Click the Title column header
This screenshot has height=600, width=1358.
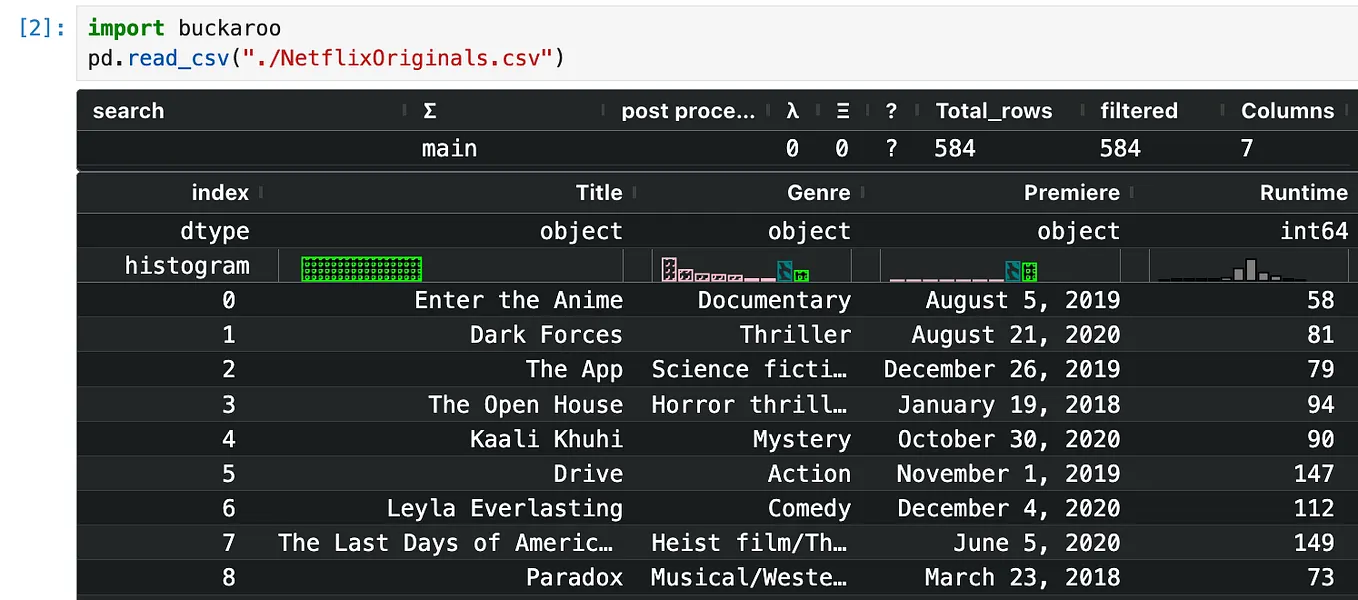point(598,192)
